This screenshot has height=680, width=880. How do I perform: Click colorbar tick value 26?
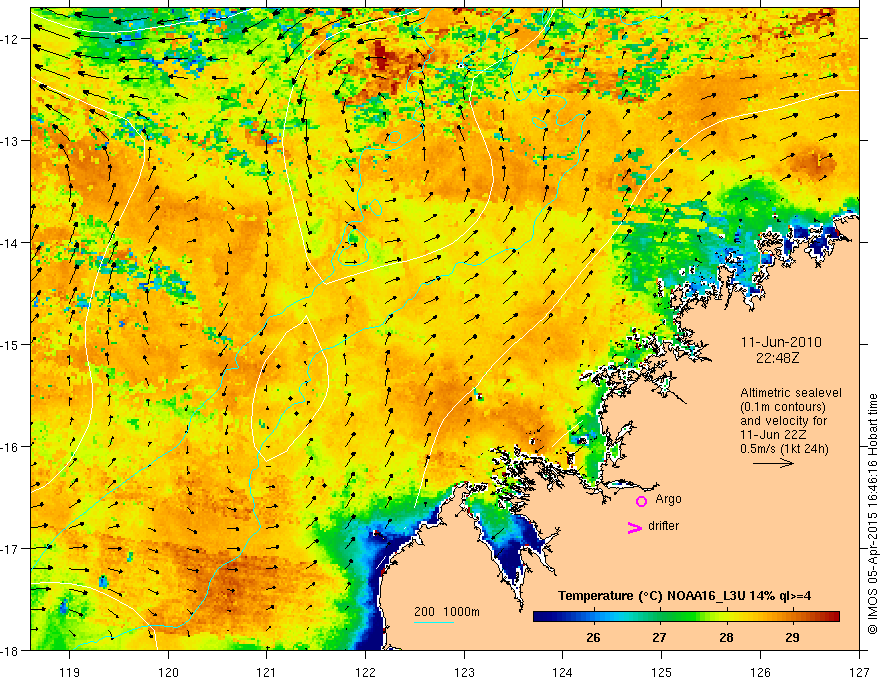pyautogui.click(x=593, y=638)
